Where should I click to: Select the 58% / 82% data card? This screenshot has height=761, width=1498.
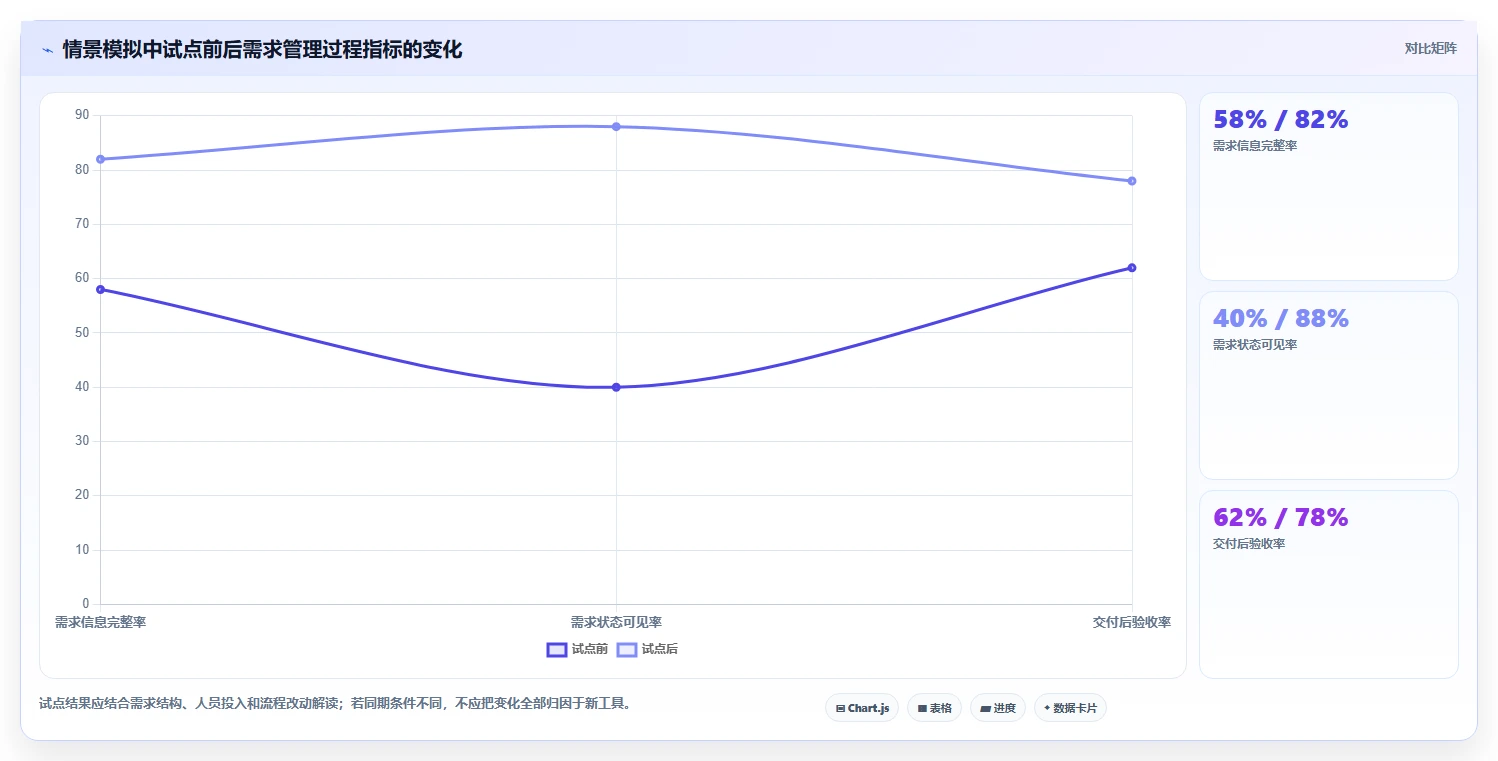1328,186
